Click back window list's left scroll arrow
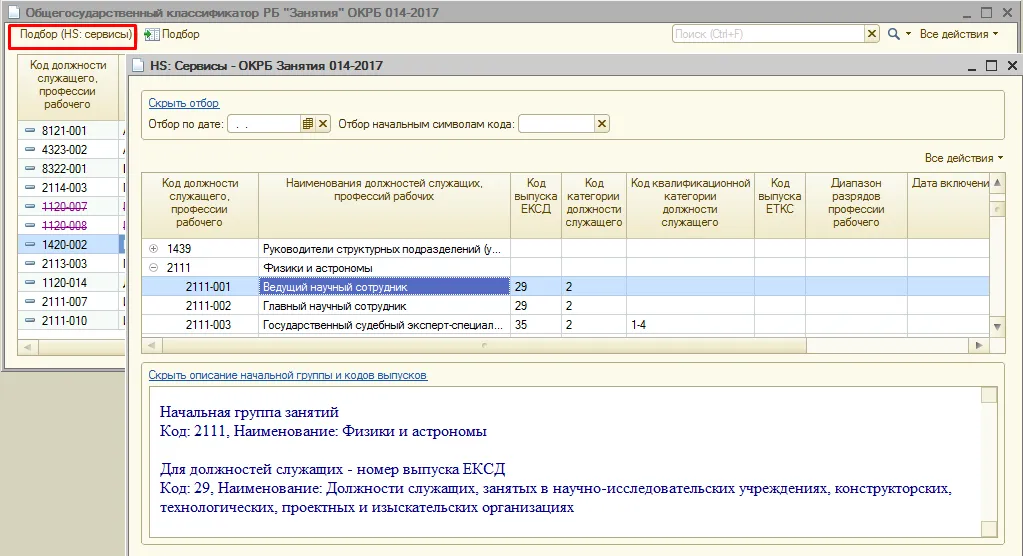Image resolution: width=1023 pixels, height=556 pixels. coord(27,347)
